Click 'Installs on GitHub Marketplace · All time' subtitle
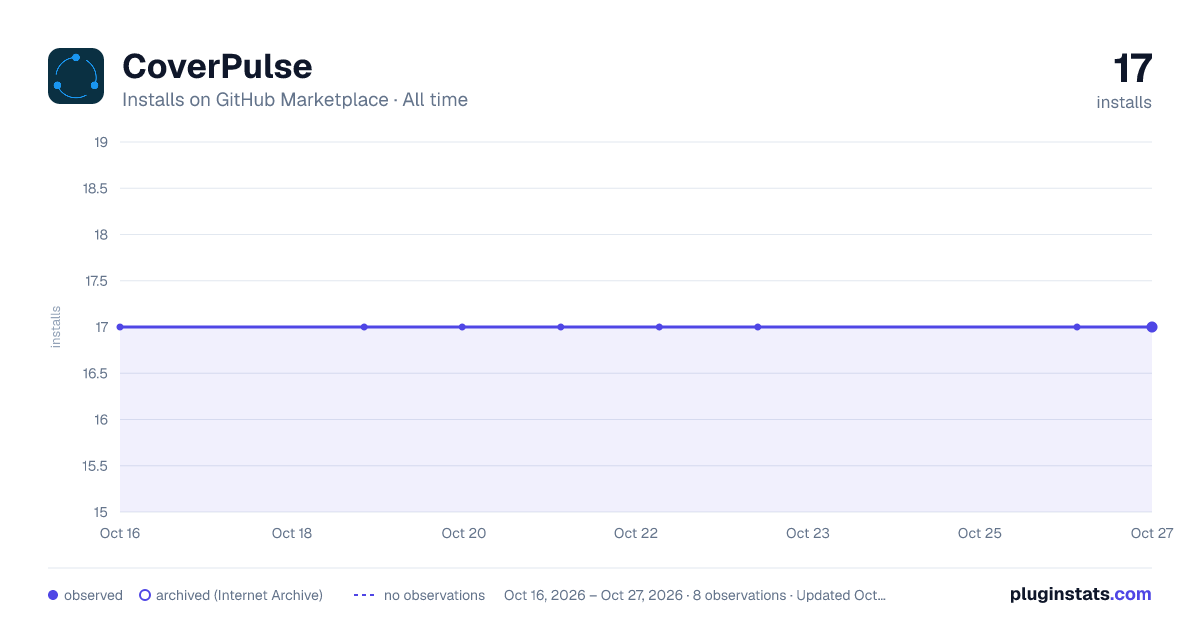 click(x=295, y=100)
